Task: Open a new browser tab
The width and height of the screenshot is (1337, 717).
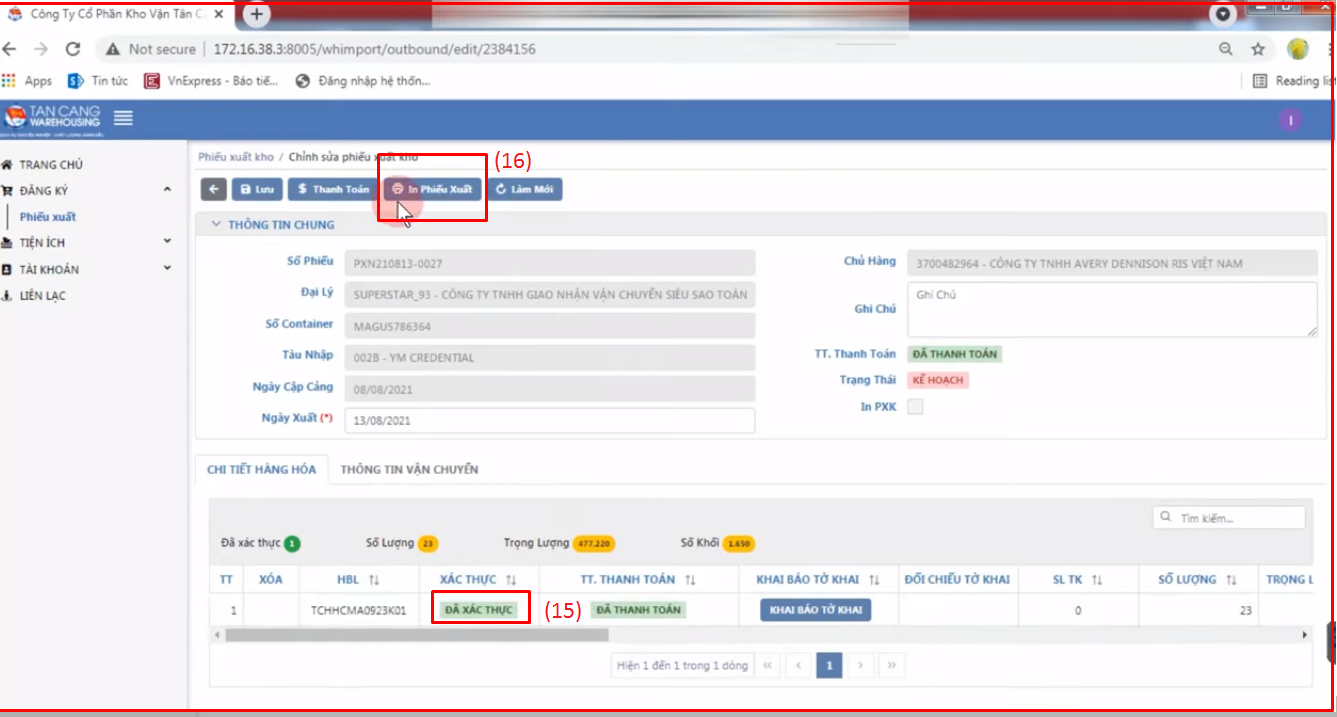Action: coord(257,15)
